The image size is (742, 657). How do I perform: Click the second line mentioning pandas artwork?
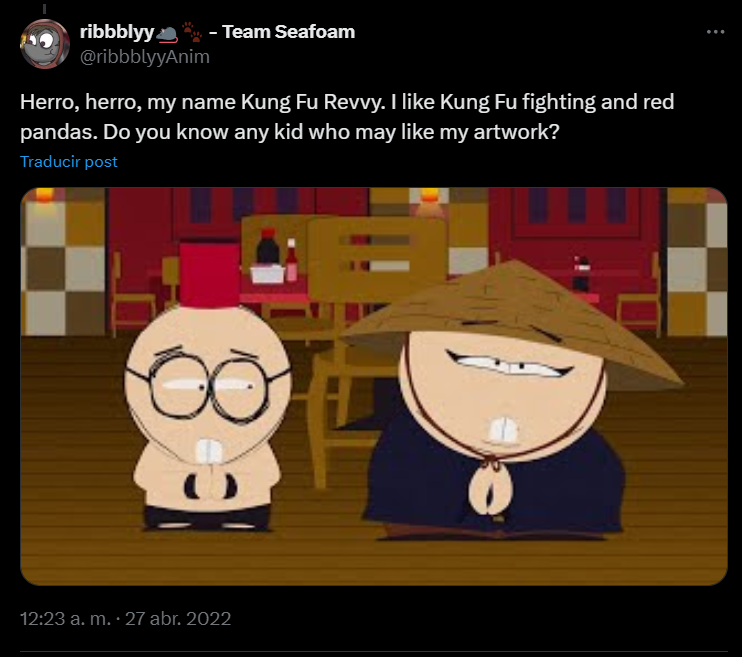pyautogui.click(x=290, y=132)
